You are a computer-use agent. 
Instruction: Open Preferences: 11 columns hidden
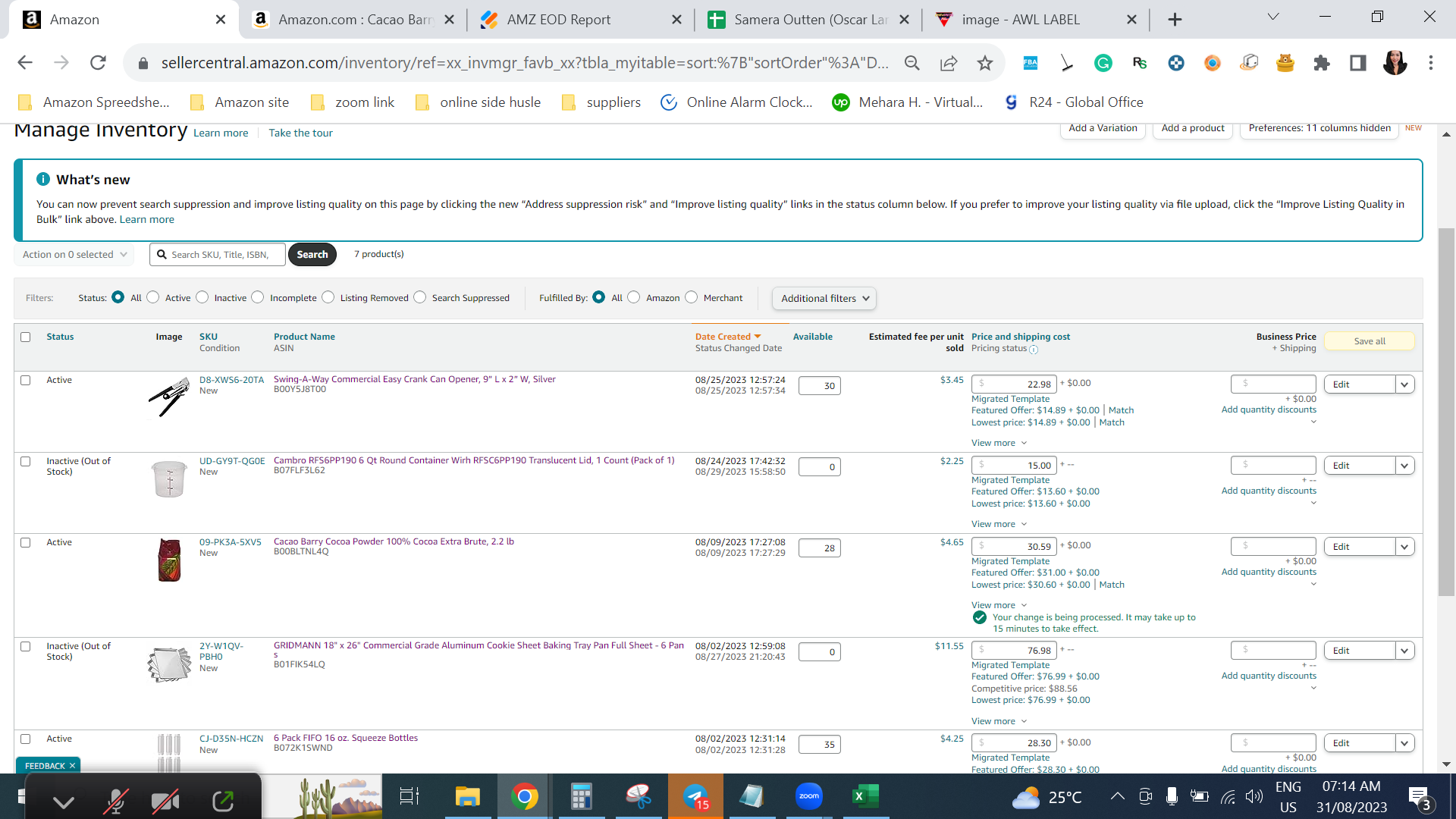tap(1319, 129)
